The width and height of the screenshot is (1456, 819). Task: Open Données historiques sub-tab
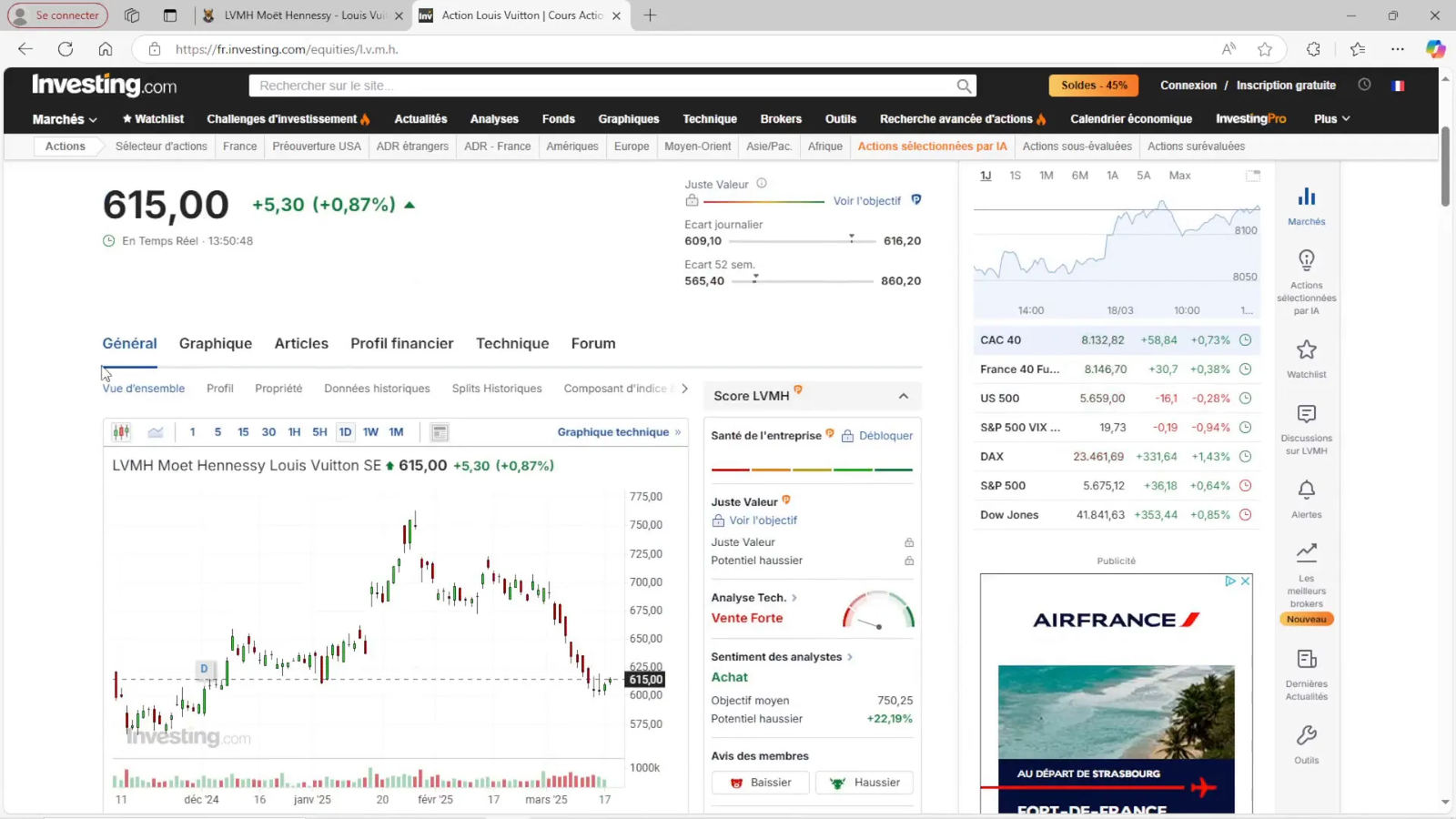click(x=377, y=389)
